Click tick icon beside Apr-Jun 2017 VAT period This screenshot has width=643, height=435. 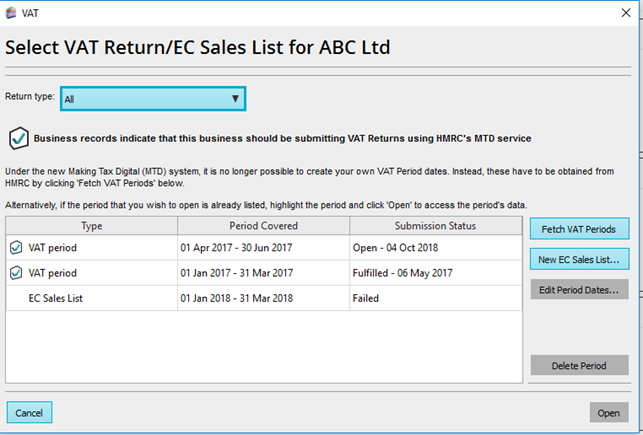[15, 247]
